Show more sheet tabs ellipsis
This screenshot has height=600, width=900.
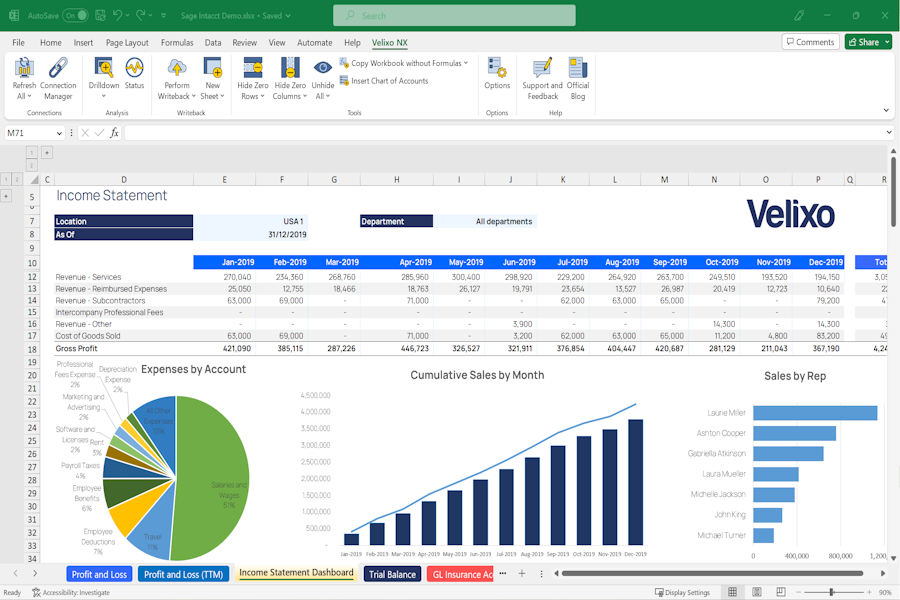[503, 573]
